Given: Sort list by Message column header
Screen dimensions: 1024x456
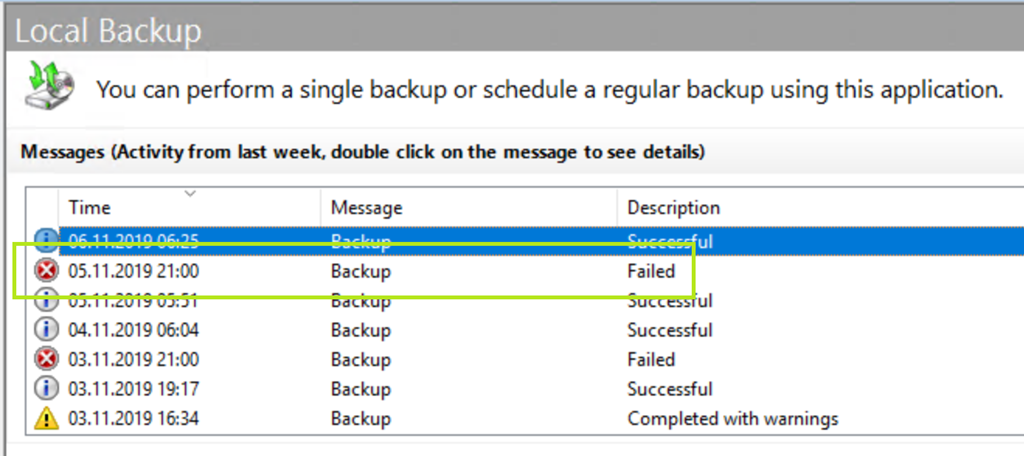Looking at the screenshot, I should pos(366,208).
